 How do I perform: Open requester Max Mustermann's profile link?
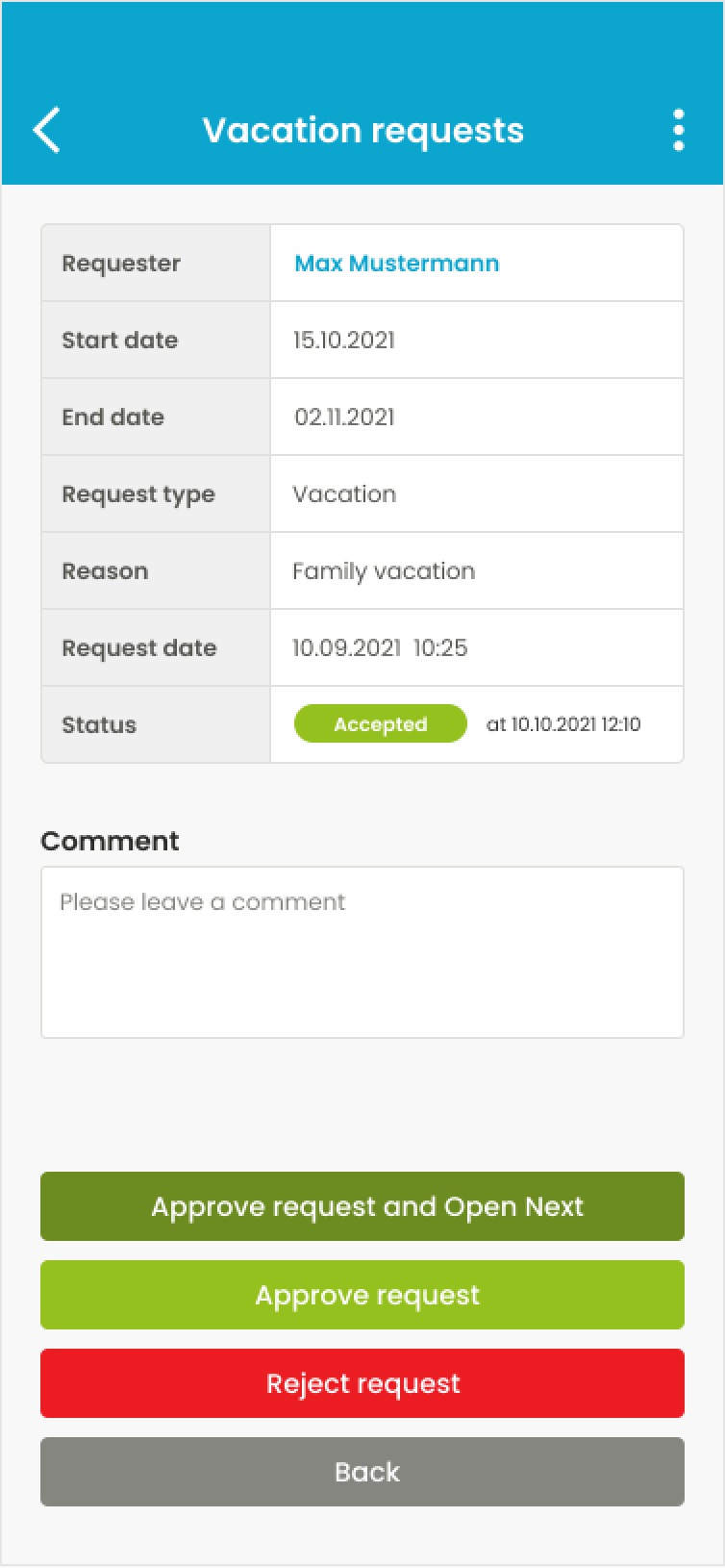pos(396,264)
